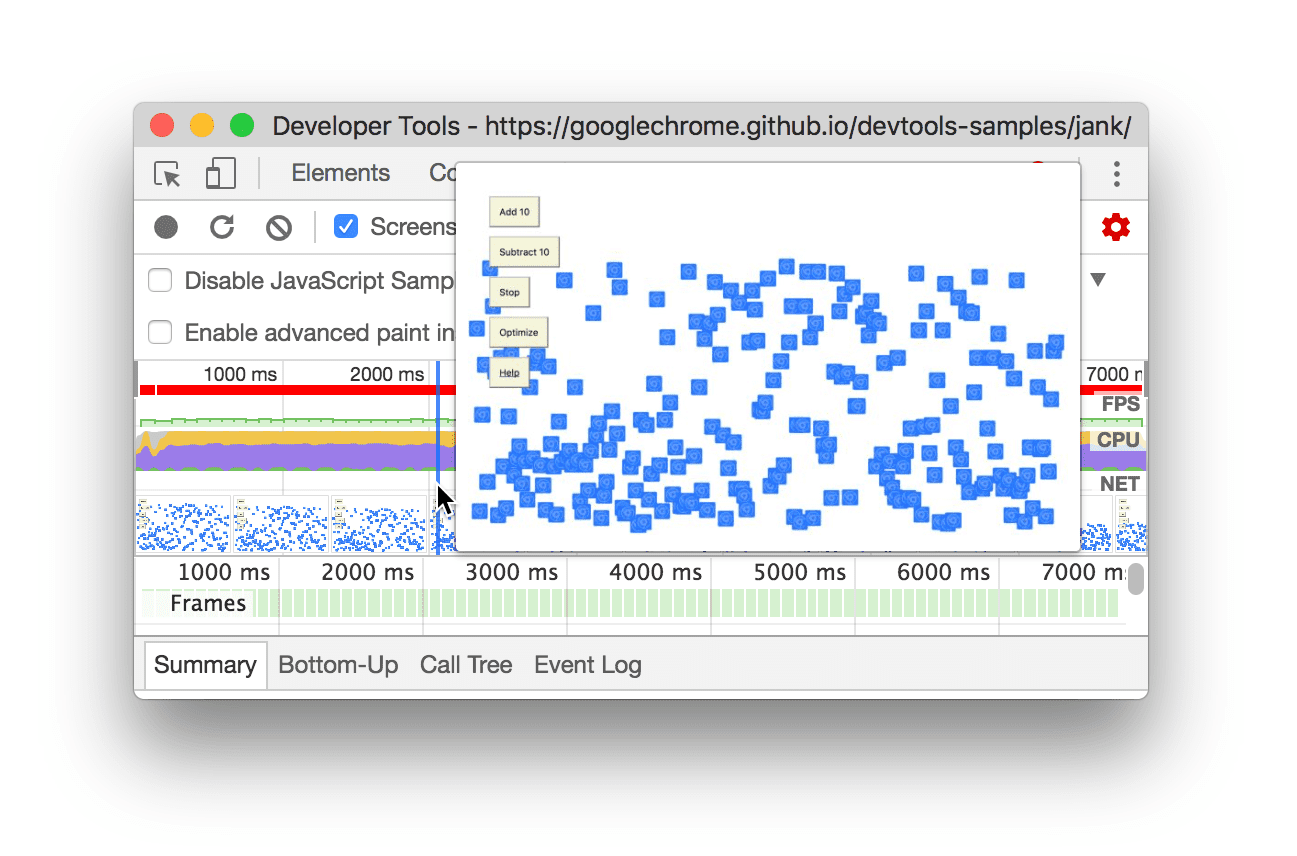The width and height of the screenshot is (1297, 856).
Task: Check Enable advanced paint instrumentation
Action: pos(160,332)
